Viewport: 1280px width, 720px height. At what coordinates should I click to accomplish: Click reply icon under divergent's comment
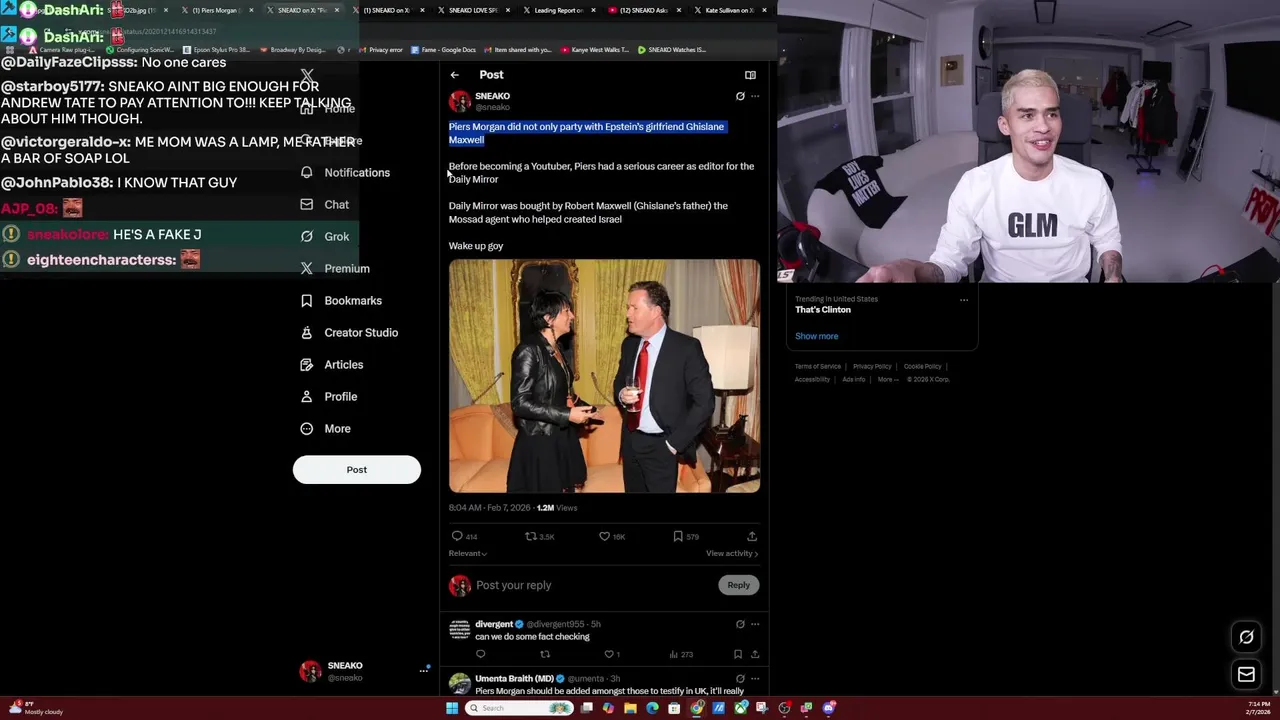pos(481,654)
